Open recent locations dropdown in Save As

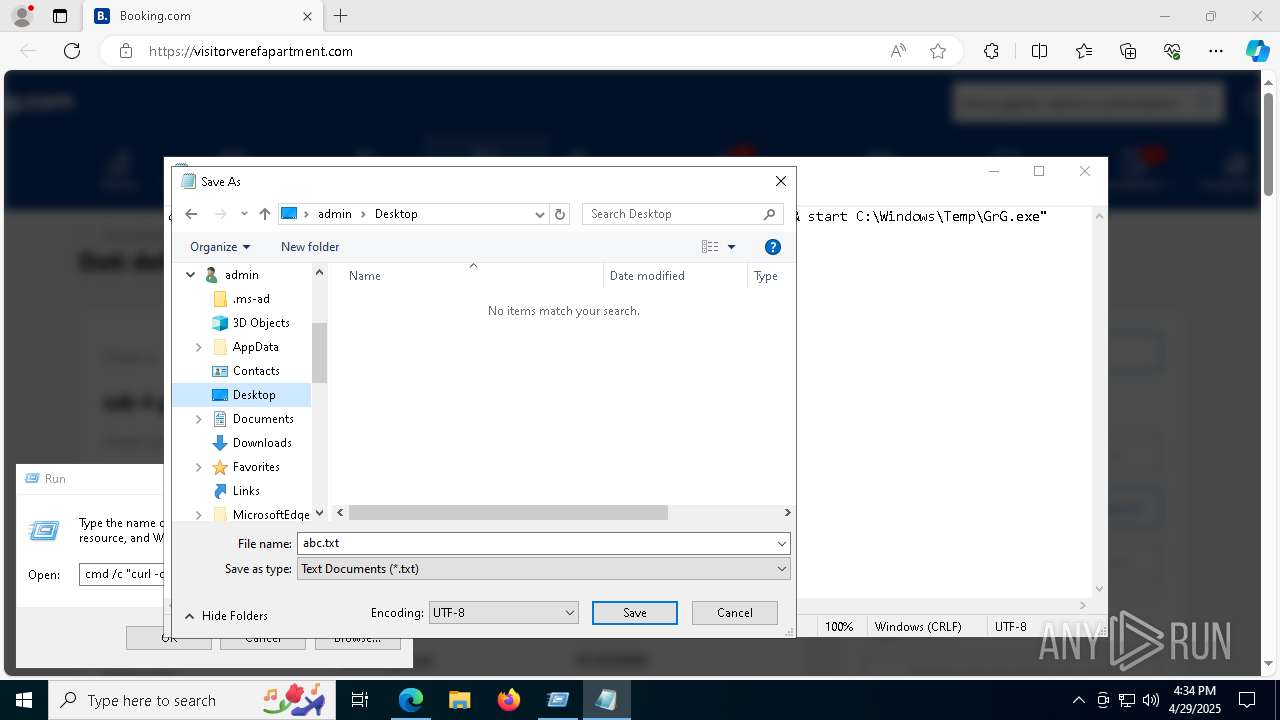244,214
